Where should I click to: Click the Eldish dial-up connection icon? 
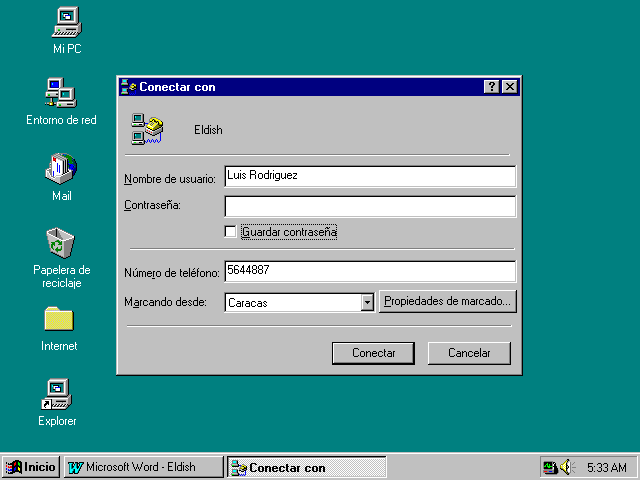(x=147, y=129)
